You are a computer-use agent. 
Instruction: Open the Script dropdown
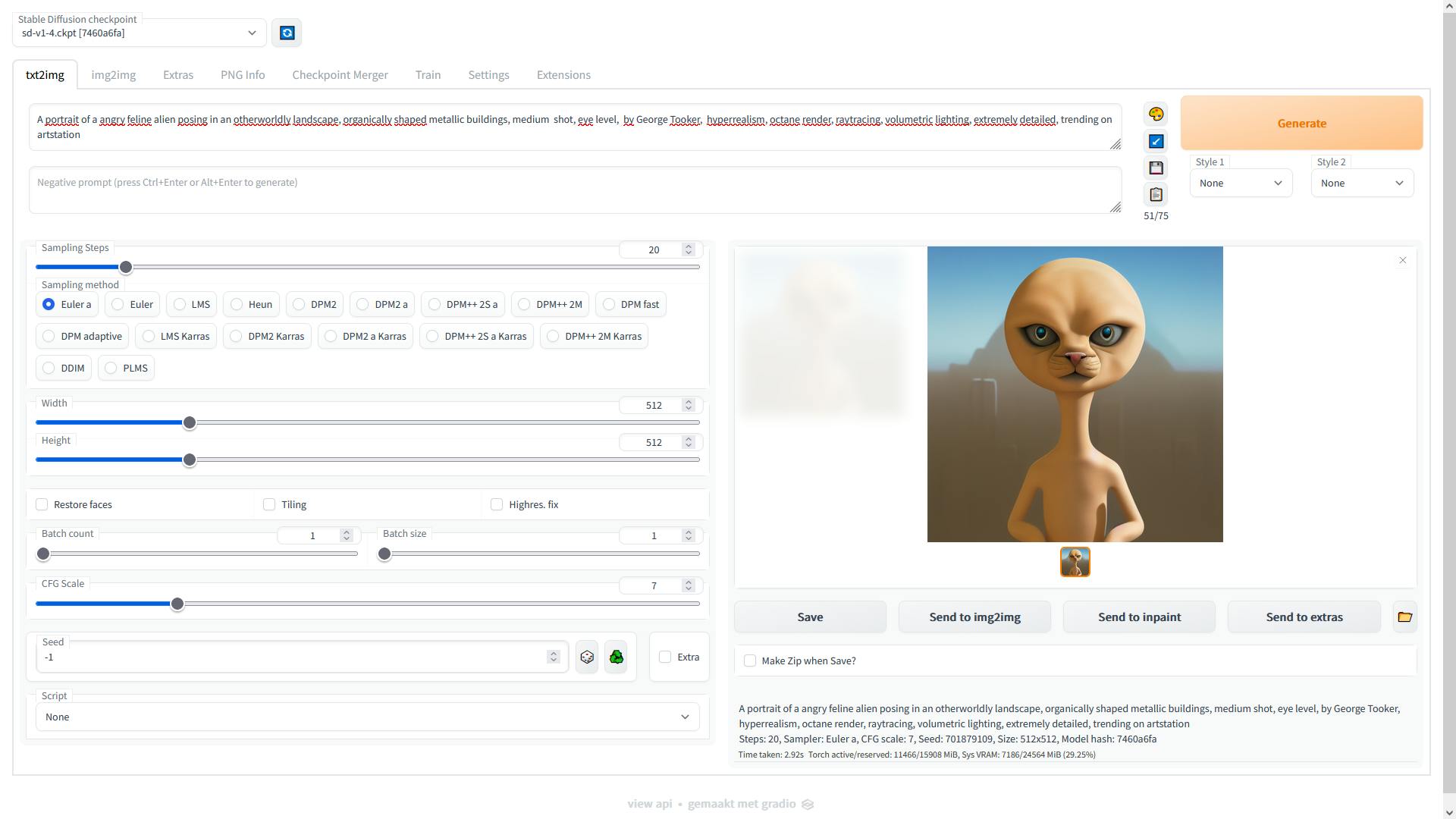367,717
